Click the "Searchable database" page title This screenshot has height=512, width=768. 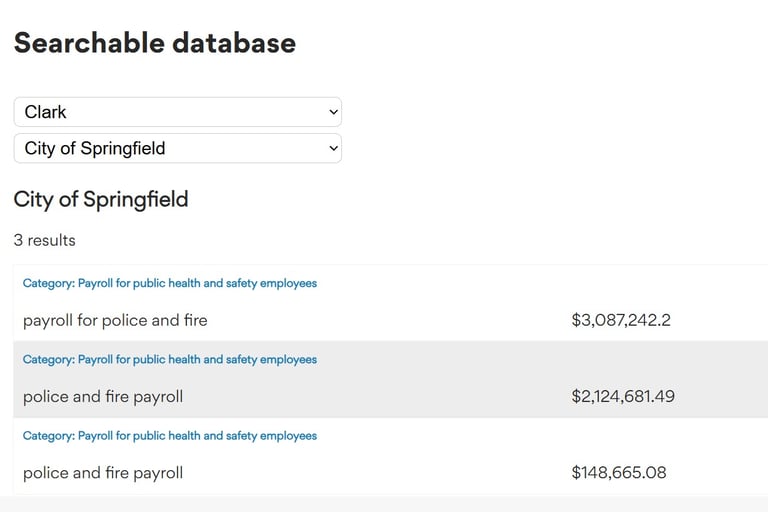point(155,43)
